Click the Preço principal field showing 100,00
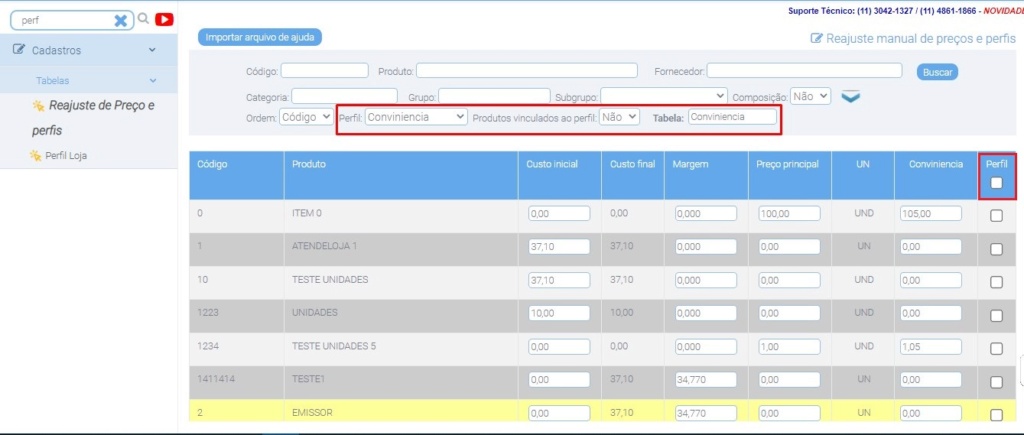The height and width of the screenshot is (435, 1024). [789, 214]
